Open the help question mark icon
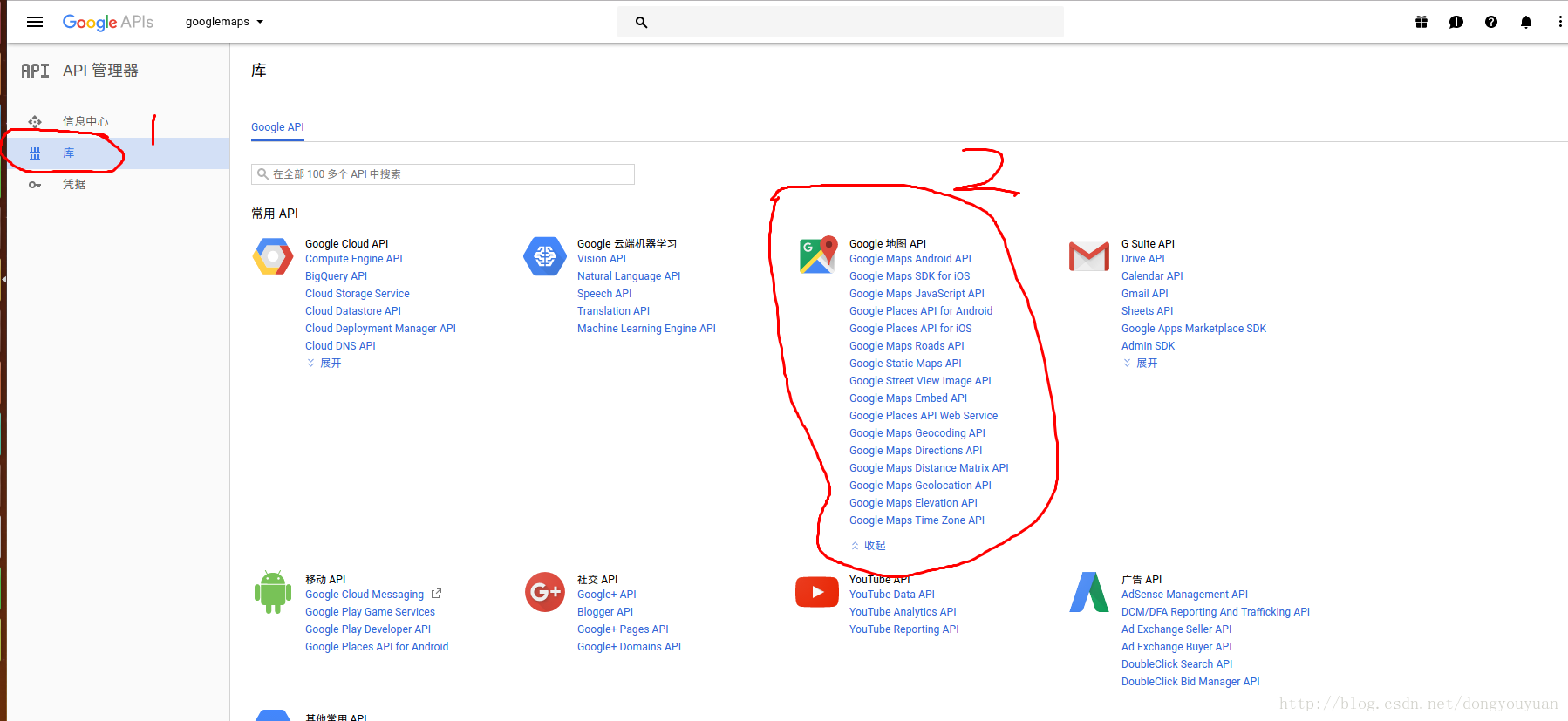Image resolution: width=1568 pixels, height=721 pixels. tap(1491, 22)
